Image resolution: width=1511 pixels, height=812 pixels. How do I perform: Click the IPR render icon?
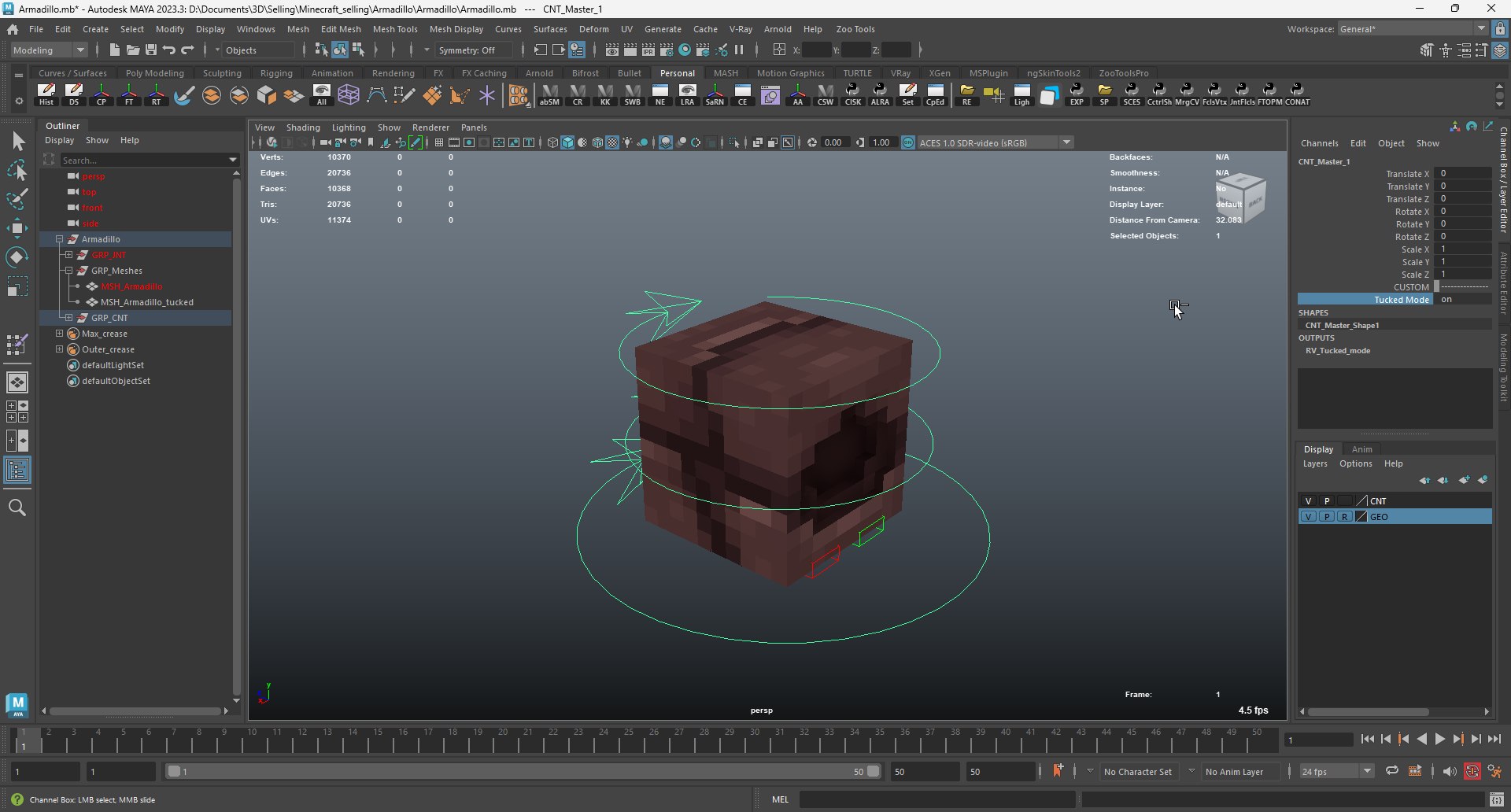coord(648,50)
